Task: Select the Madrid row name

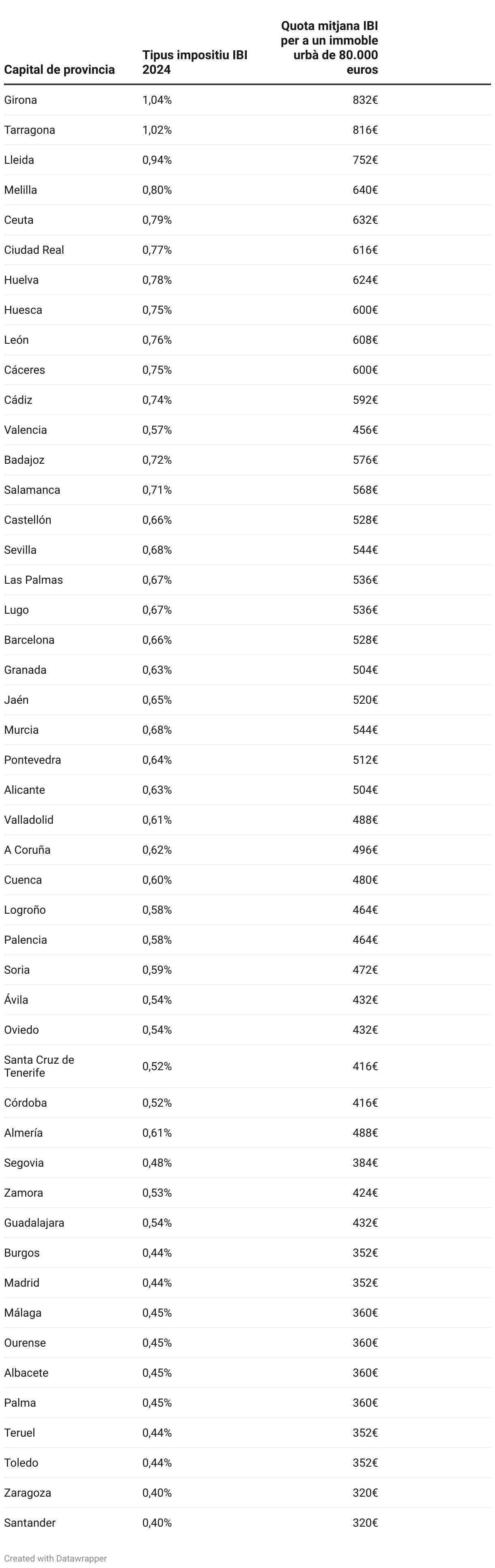Action: tap(22, 1283)
